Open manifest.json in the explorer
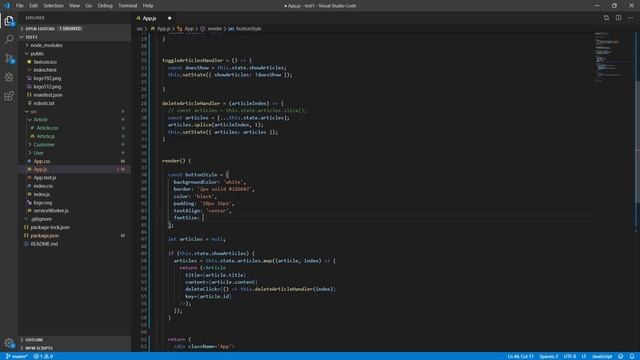Viewport: 640px width, 360px height. pyautogui.click(x=74, y=95)
